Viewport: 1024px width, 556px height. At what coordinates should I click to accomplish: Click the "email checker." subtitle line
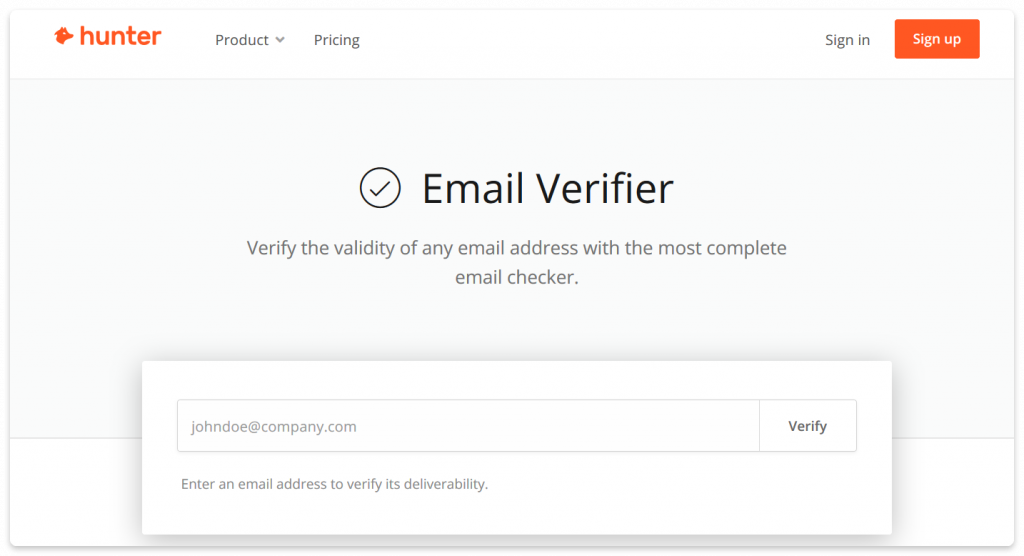point(516,278)
